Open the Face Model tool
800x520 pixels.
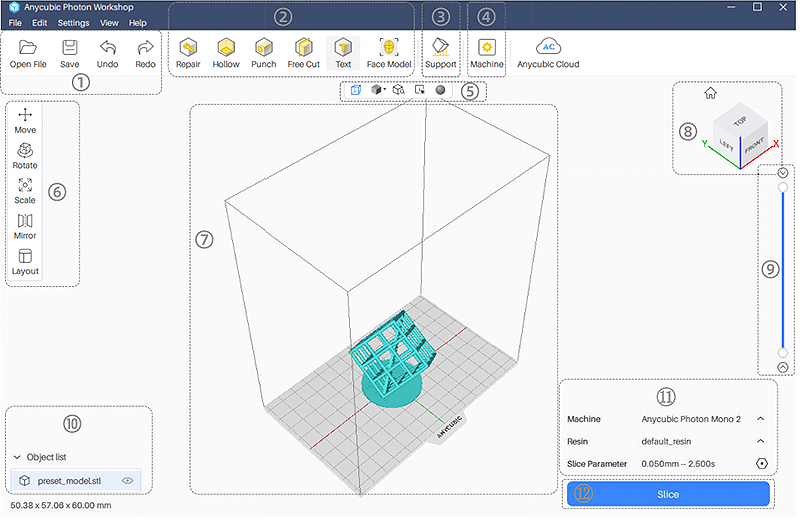tap(389, 54)
